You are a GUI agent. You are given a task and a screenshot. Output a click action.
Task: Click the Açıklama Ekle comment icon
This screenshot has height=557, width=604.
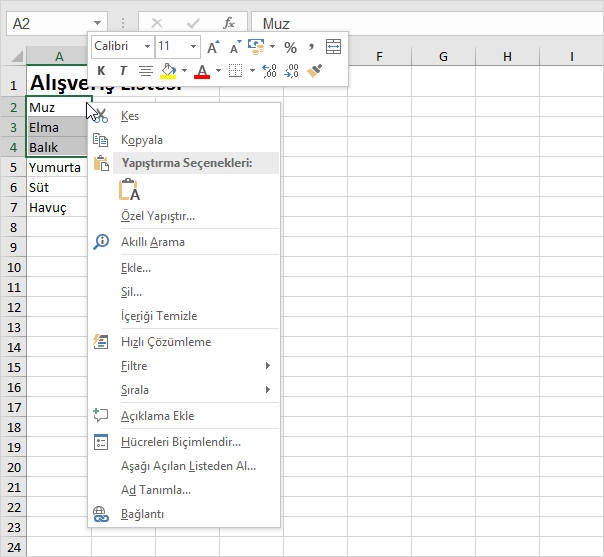coord(101,416)
